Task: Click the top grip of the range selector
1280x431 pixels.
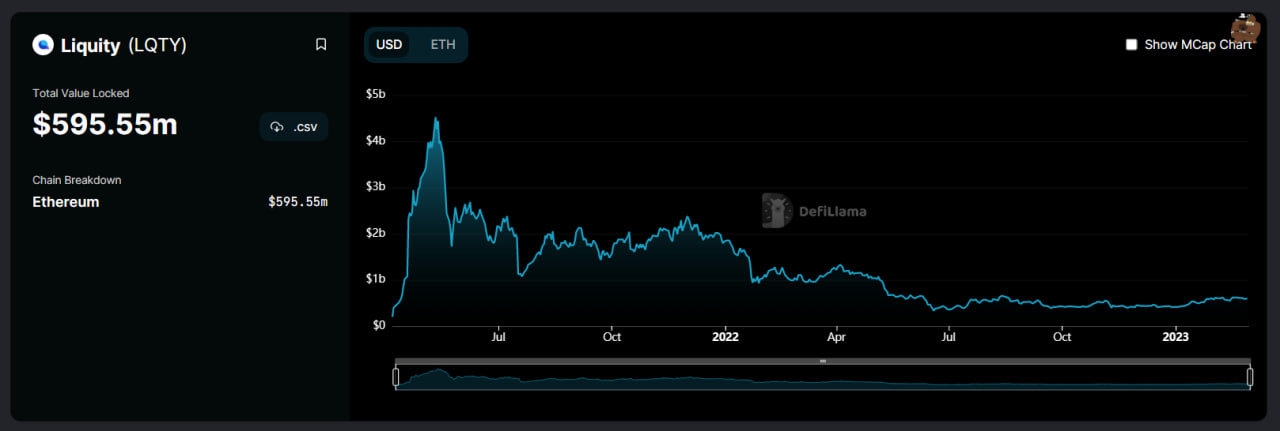Action: pyautogui.click(x=822, y=361)
